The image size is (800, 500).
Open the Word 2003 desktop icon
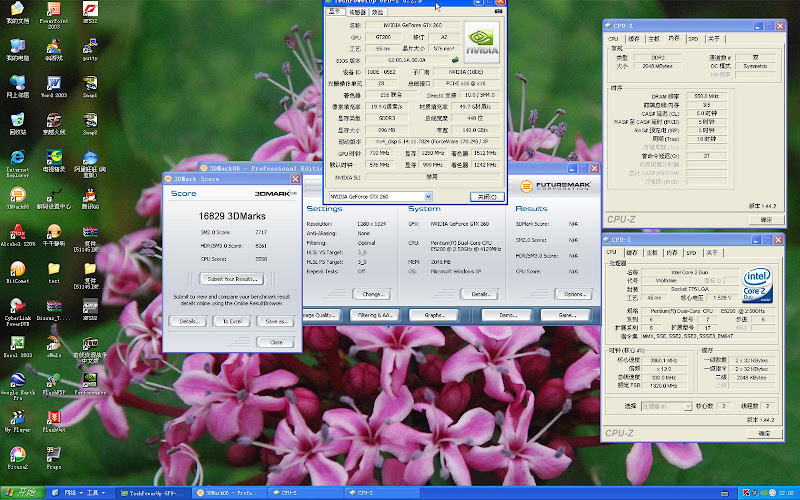coord(54,87)
